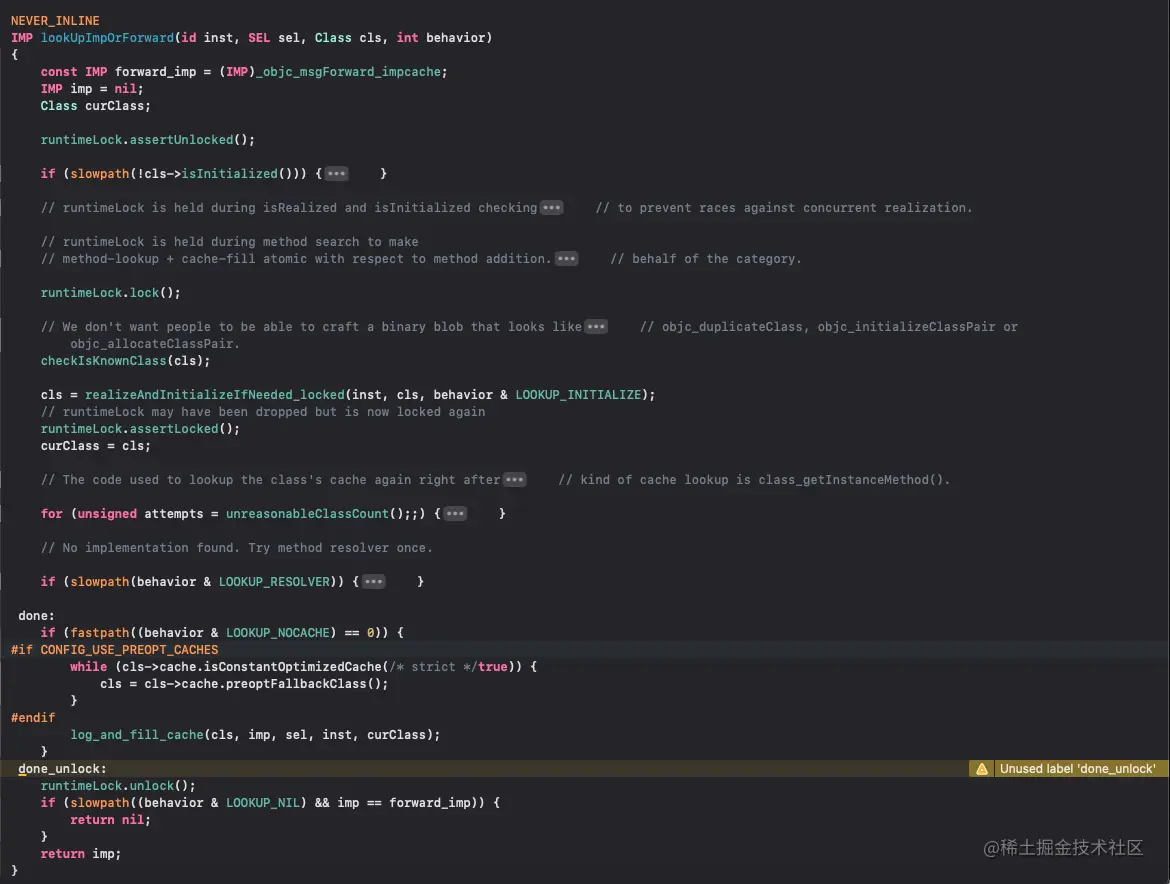The height and width of the screenshot is (884, 1170).
Task: Click '#if CONFIG_USE_PREOPT_CACHES' directive
Action: click(115, 650)
